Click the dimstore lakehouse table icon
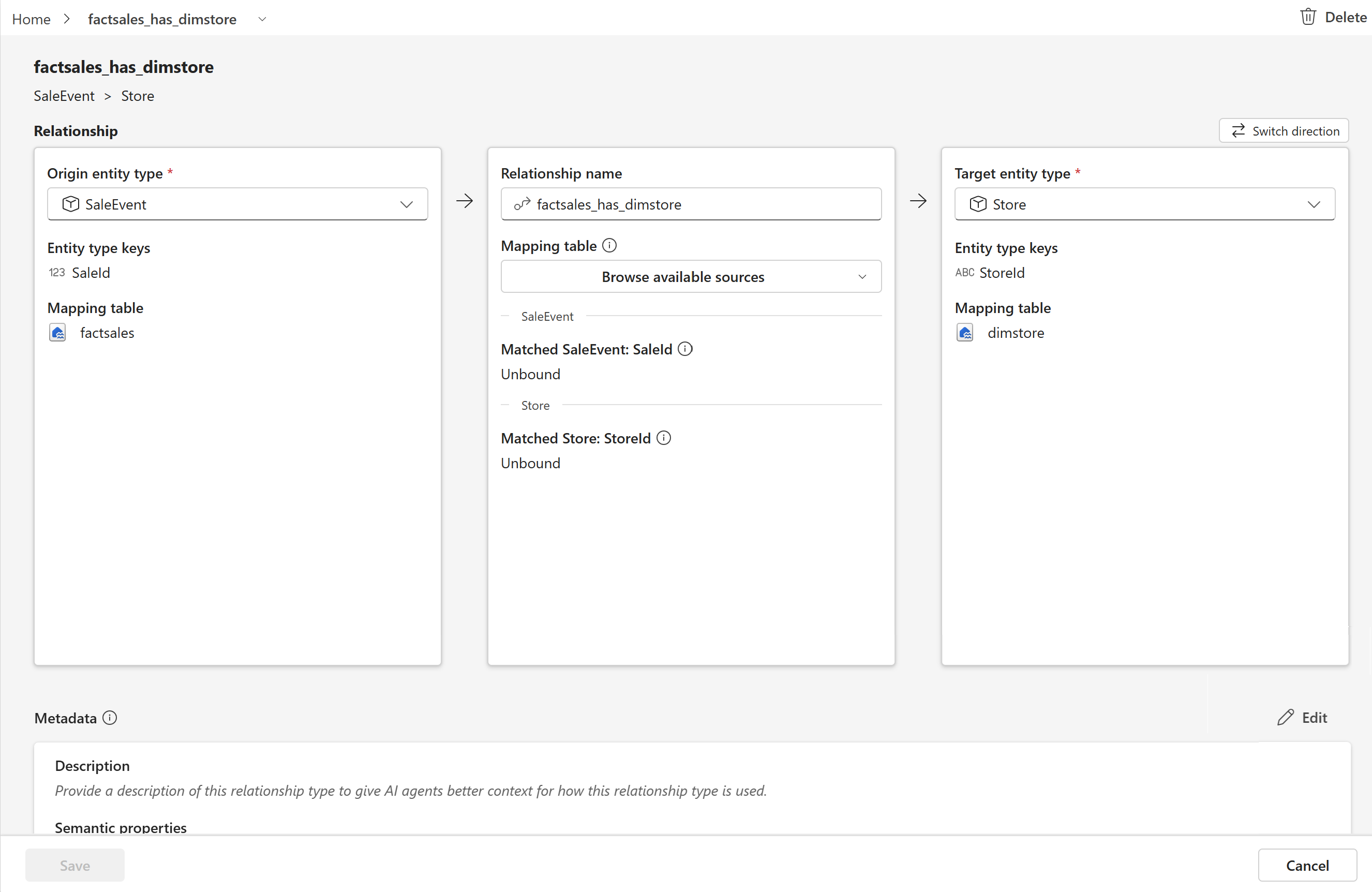The height and width of the screenshot is (892, 1372). click(965, 333)
